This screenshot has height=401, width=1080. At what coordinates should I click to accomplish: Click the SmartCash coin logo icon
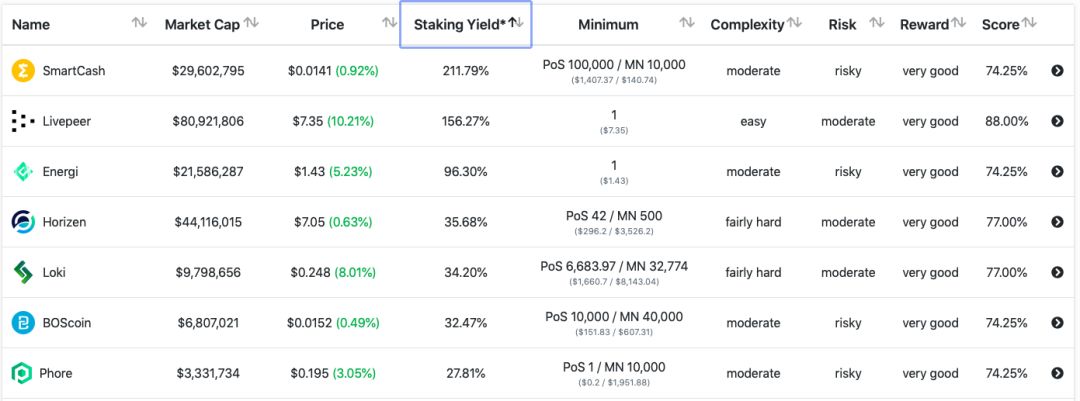(22, 71)
